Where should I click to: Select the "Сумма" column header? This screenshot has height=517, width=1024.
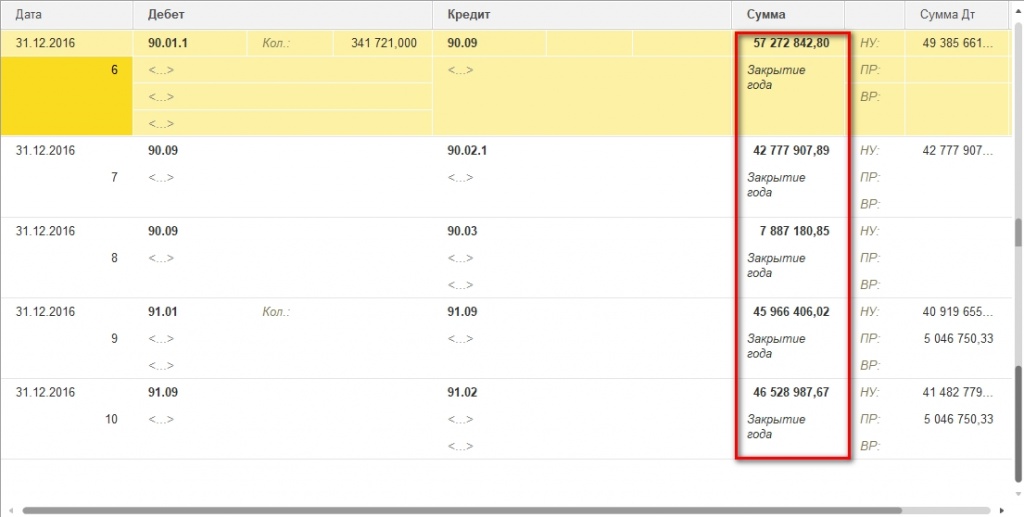click(x=766, y=16)
